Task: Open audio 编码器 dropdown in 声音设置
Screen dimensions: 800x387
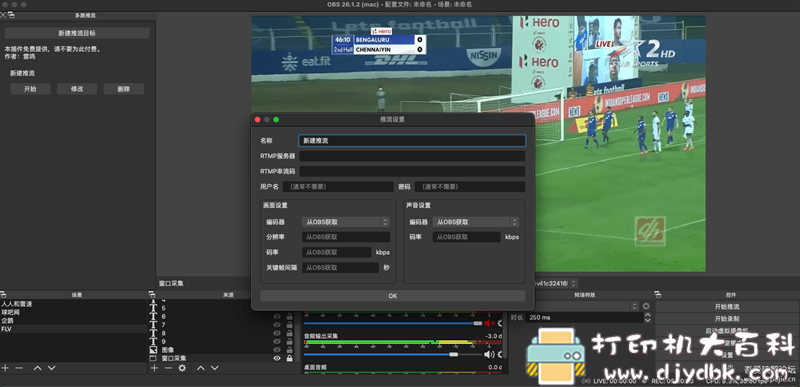Action: [476, 222]
